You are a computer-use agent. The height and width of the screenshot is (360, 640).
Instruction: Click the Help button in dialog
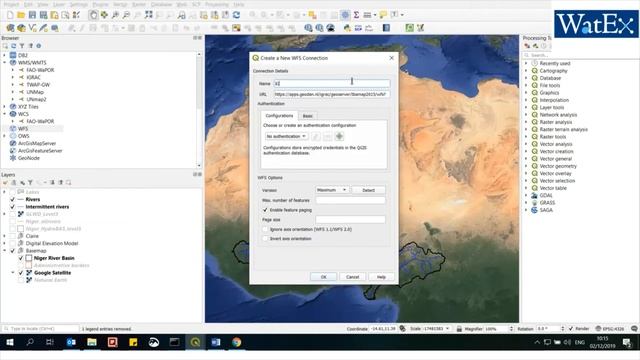click(381, 277)
